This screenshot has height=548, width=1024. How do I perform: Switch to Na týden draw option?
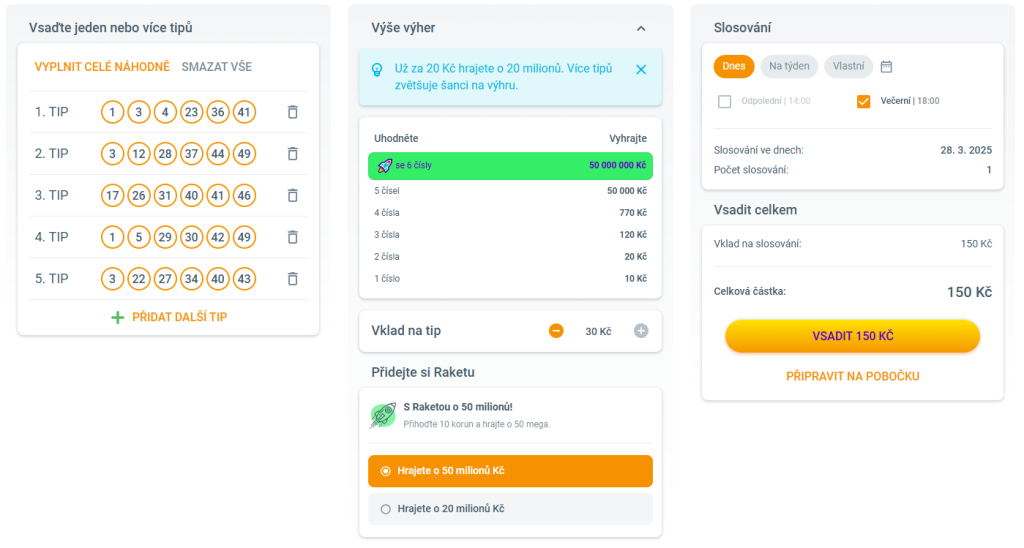(x=789, y=67)
